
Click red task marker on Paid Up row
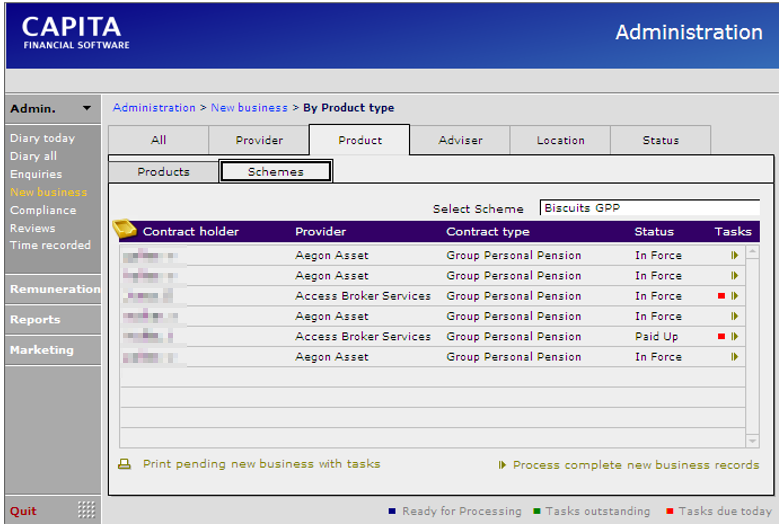(x=721, y=337)
